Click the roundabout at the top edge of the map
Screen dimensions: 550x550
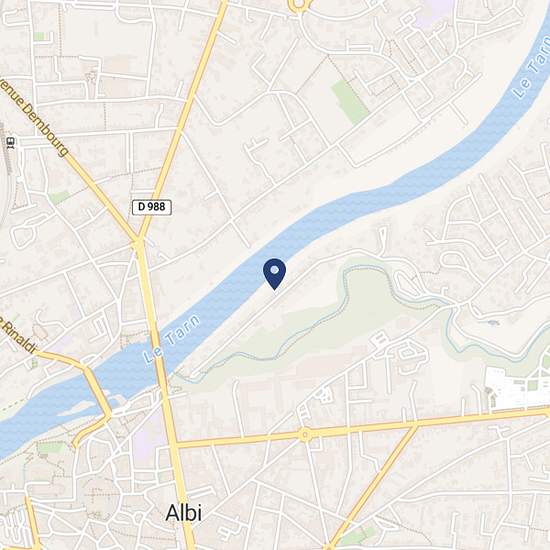[299, 5]
